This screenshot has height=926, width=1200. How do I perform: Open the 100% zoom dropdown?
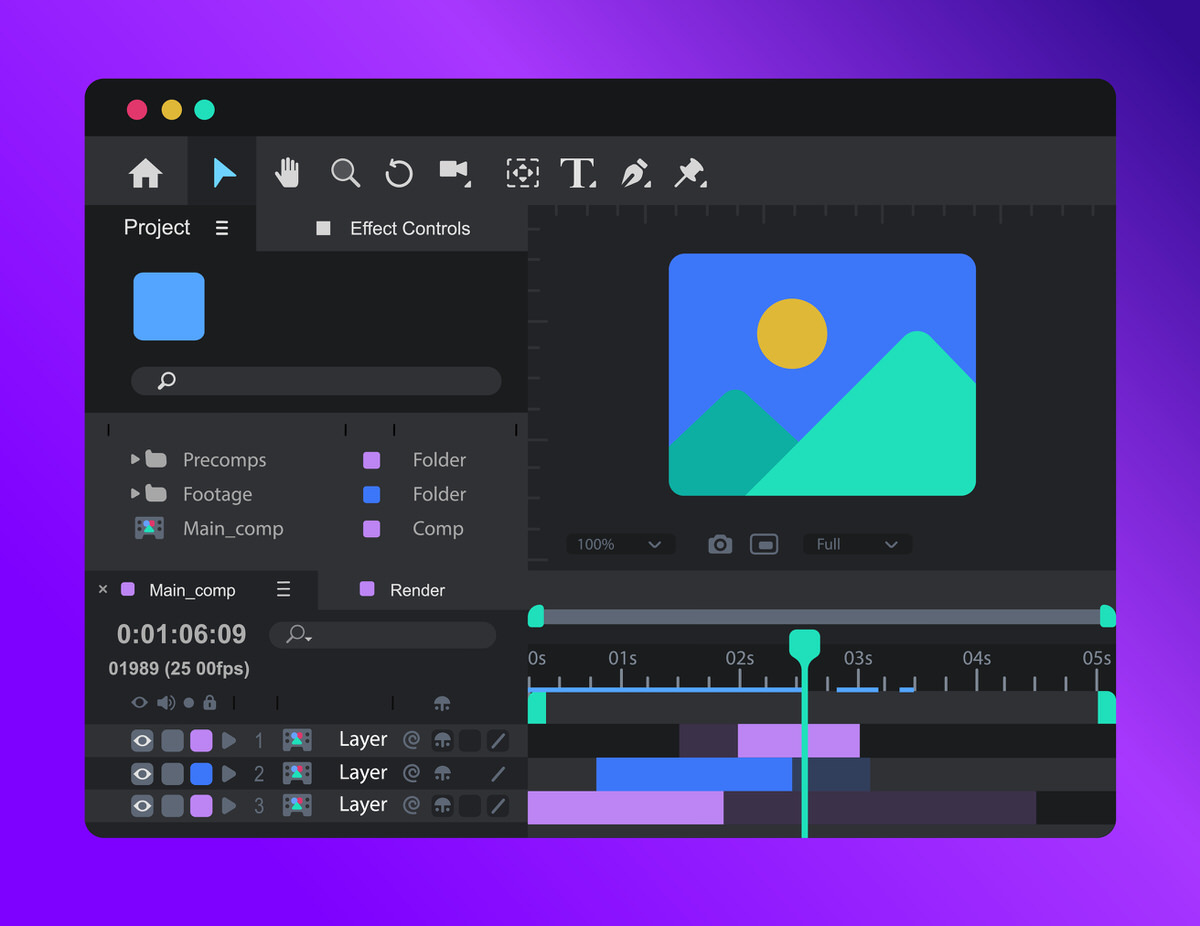coord(620,544)
